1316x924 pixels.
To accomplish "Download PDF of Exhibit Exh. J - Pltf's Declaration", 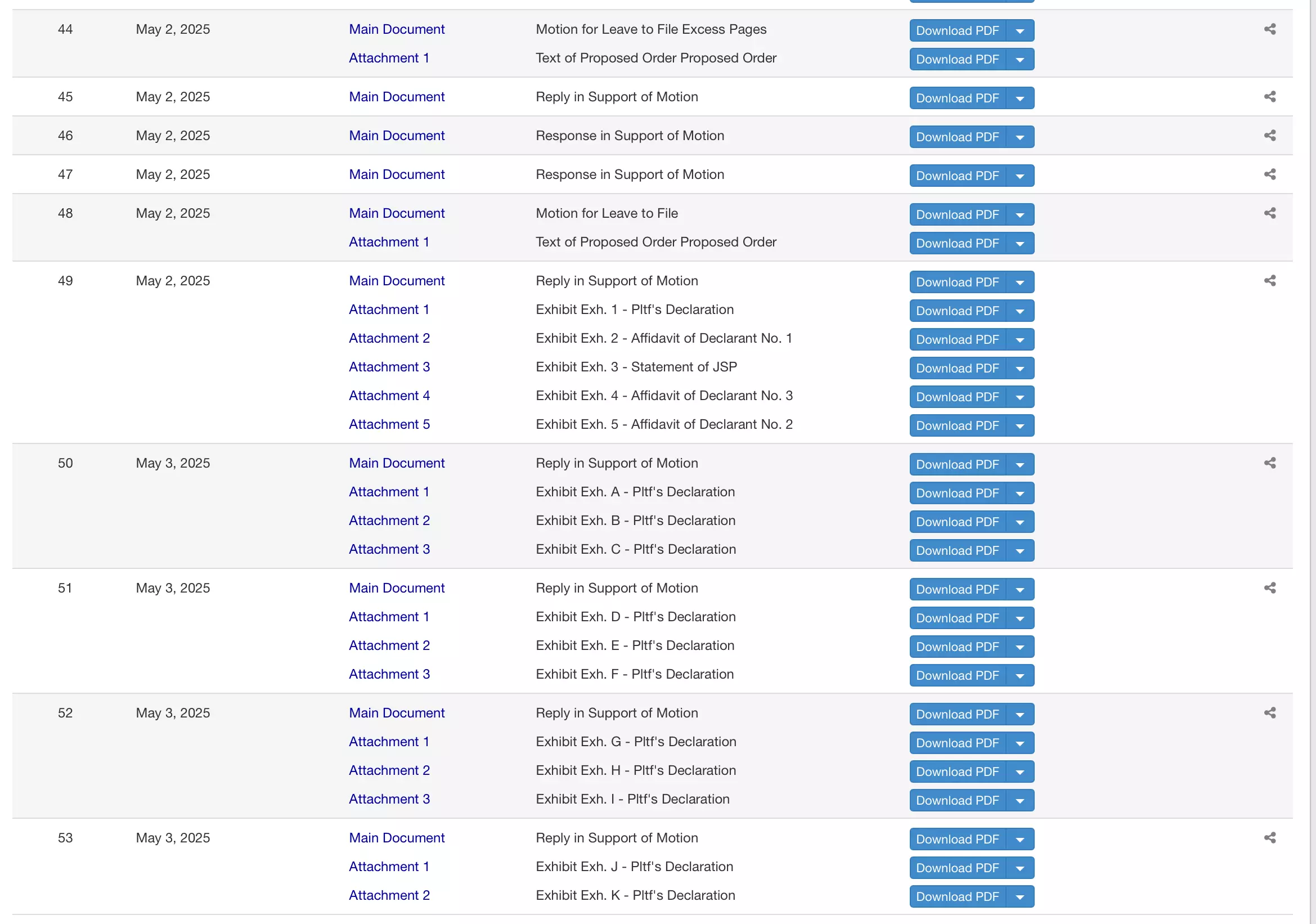I will [x=957, y=868].
